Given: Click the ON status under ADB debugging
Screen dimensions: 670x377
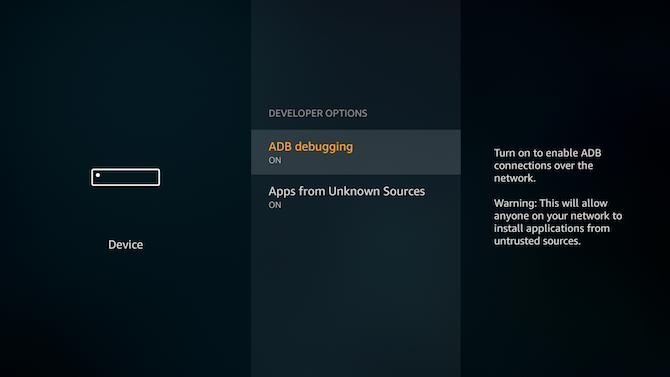Looking at the screenshot, I should point(275,160).
